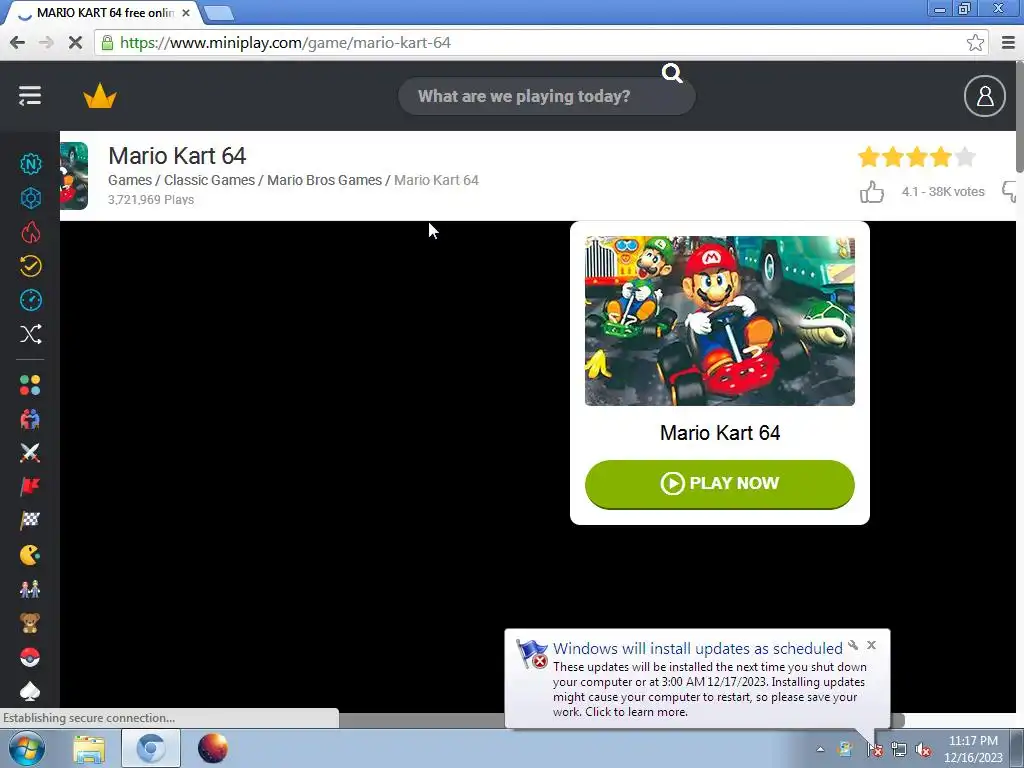Open the Pokeball category icon
The image size is (1024, 768).
(30, 657)
